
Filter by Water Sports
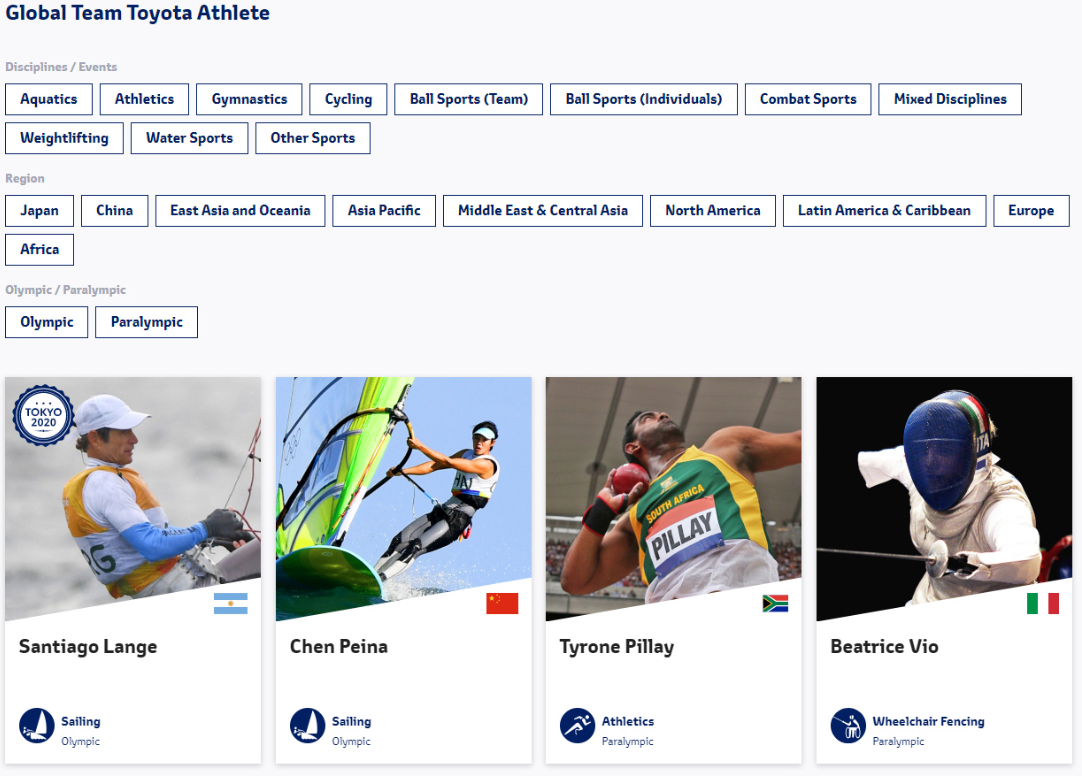pyautogui.click(x=190, y=138)
